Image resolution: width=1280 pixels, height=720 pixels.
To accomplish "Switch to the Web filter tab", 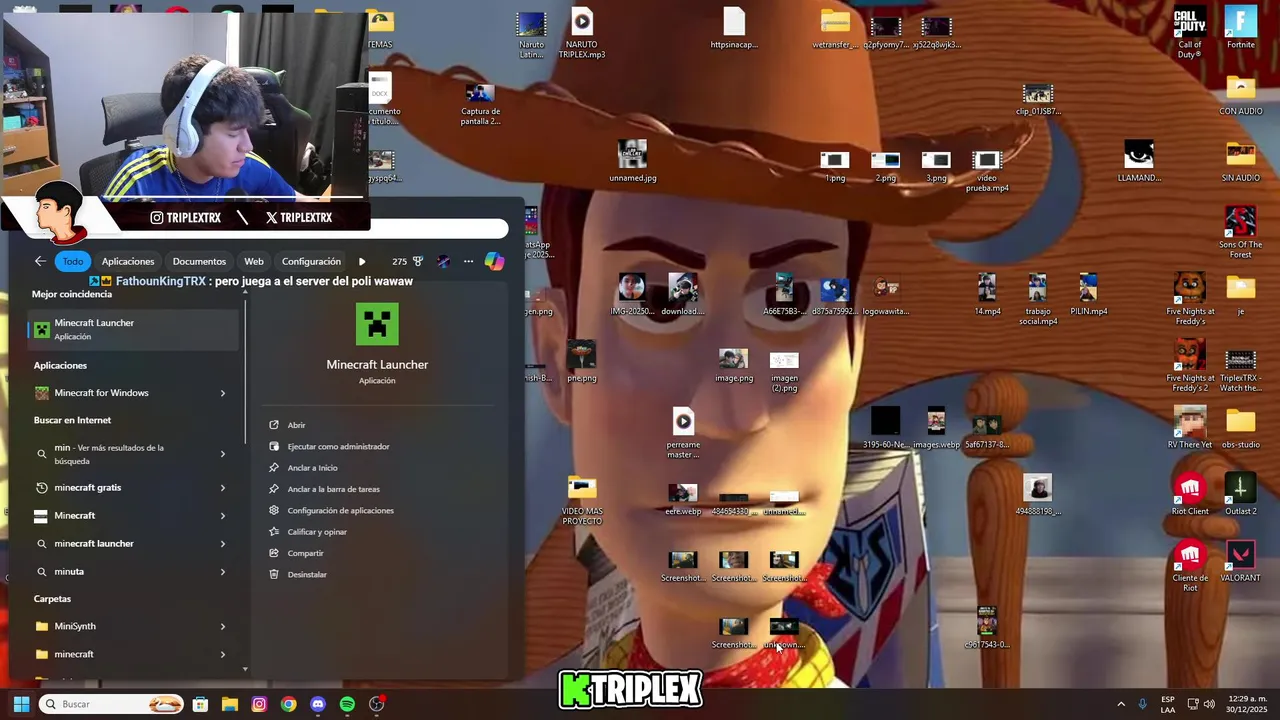I will (x=254, y=261).
